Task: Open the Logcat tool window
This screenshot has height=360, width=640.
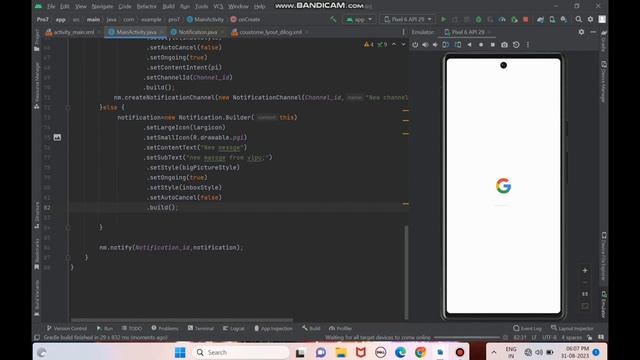Action: pyautogui.click(x=233, y=328)
